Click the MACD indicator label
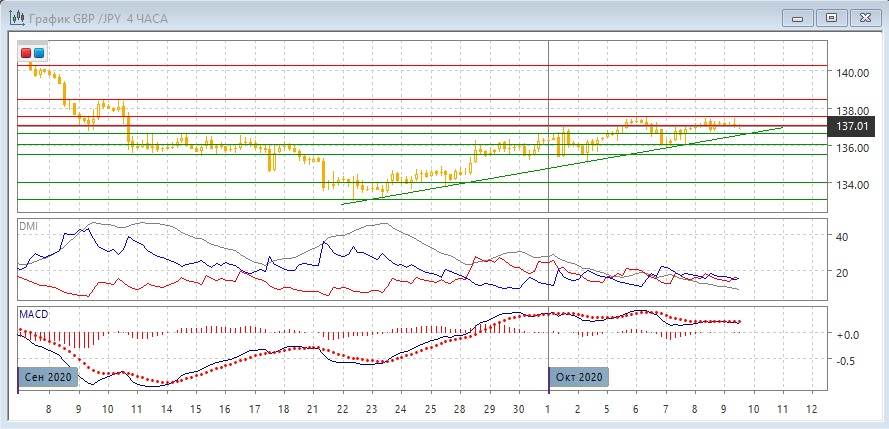Viewport: 889px width, 429px height. tap(33, 314)
